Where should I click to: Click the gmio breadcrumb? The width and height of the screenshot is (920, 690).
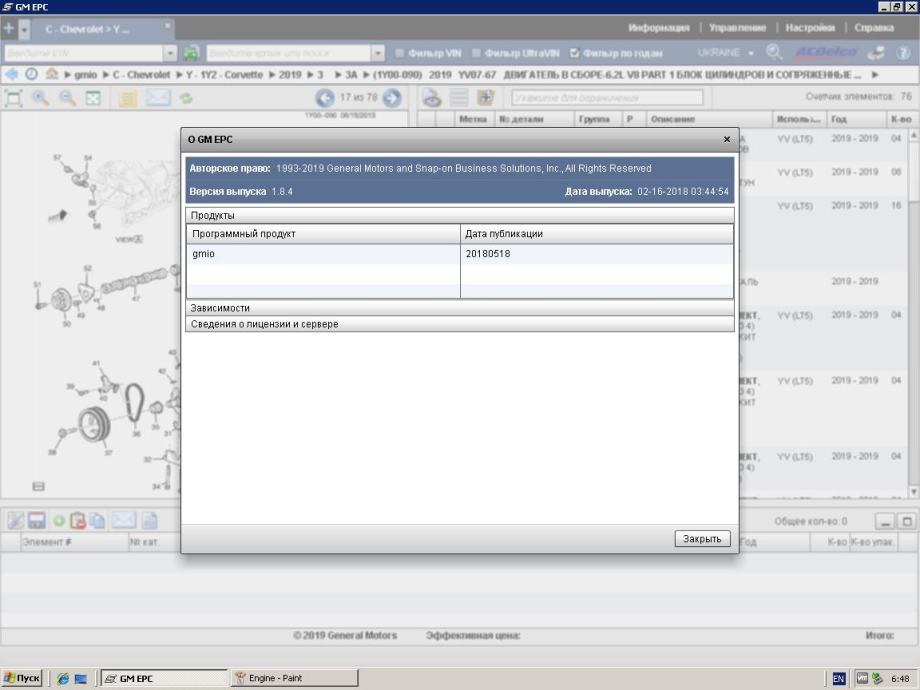point(86,75)
